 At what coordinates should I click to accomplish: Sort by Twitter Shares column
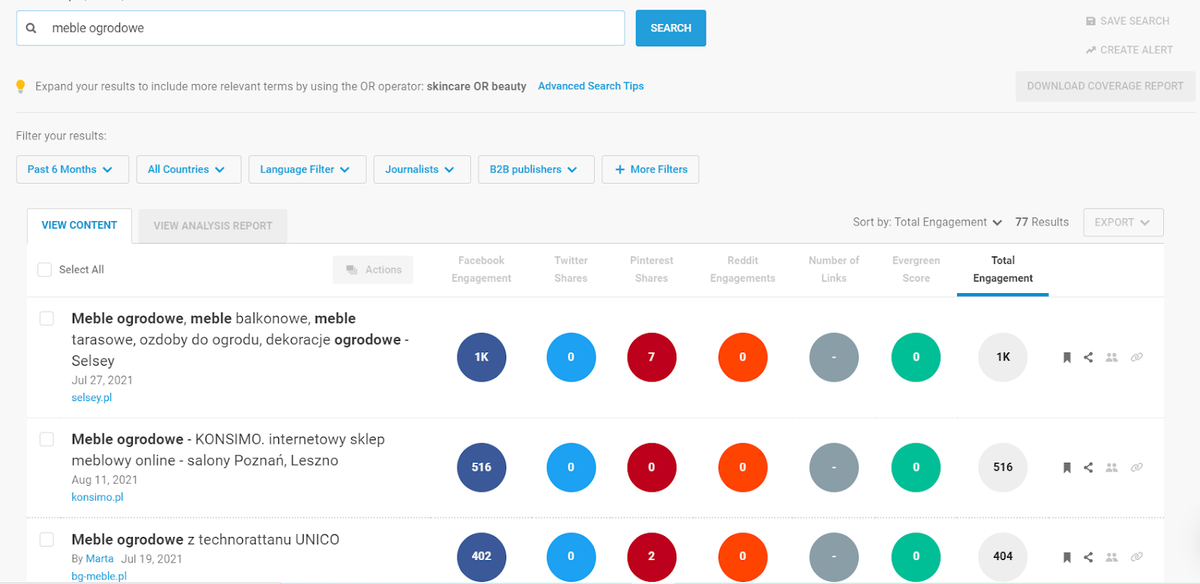pyautogui.click(x=571, y=269)
